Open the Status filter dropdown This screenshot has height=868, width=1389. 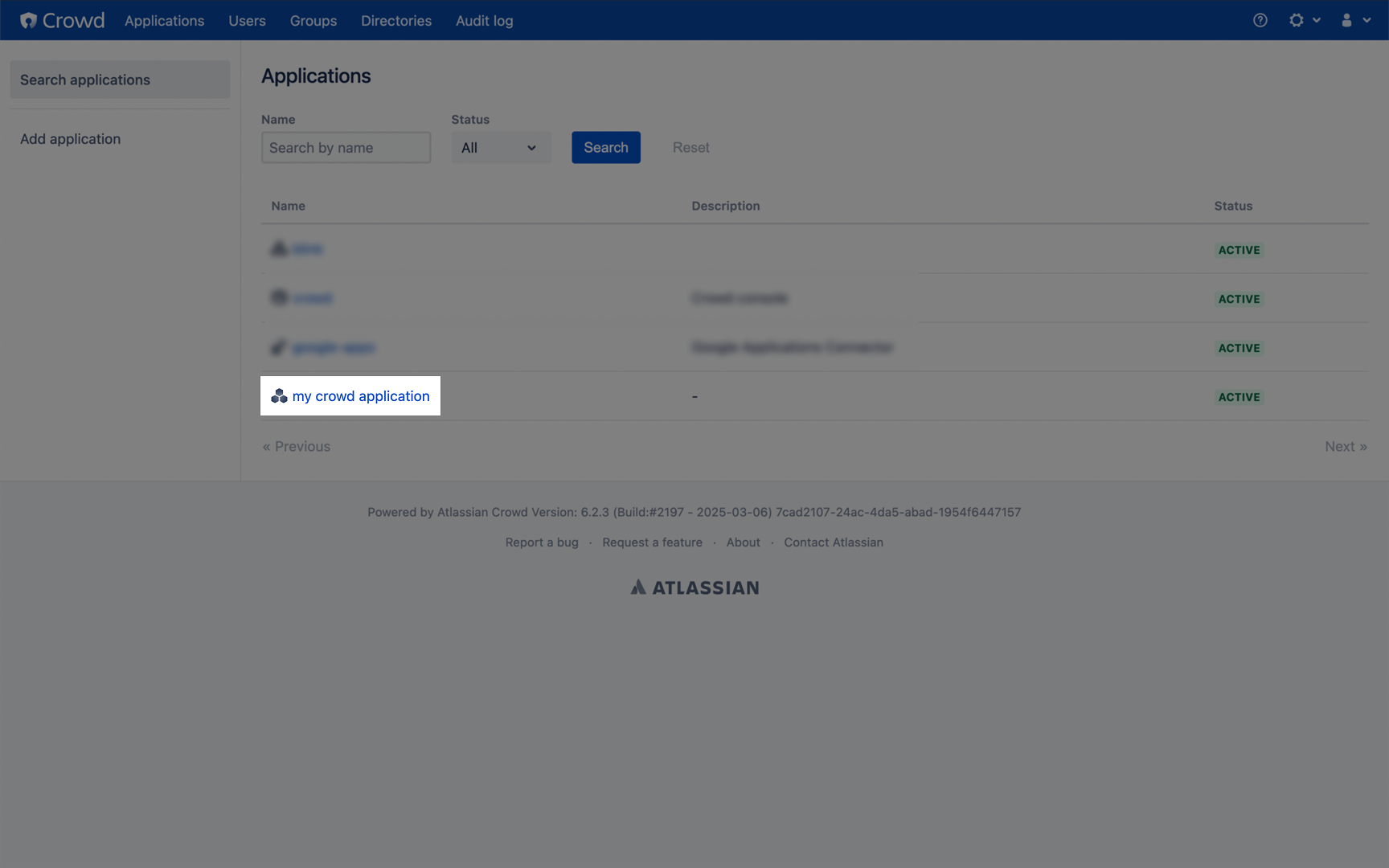point(500,147)
